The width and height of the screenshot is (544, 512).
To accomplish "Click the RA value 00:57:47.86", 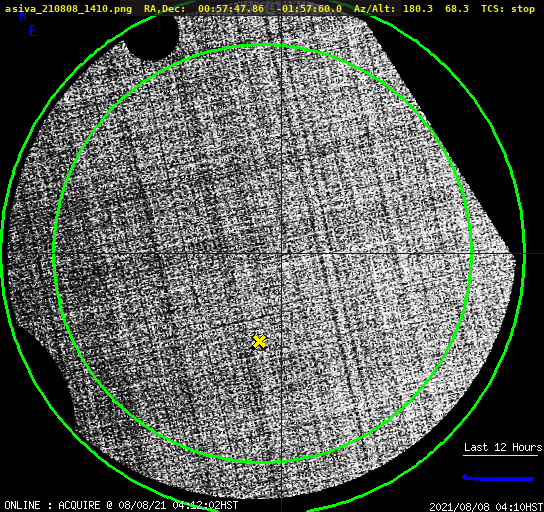I will point(231,9).
